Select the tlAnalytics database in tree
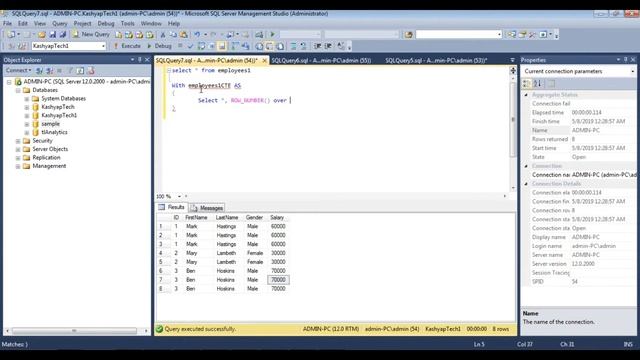 click(x=54, y=132)
